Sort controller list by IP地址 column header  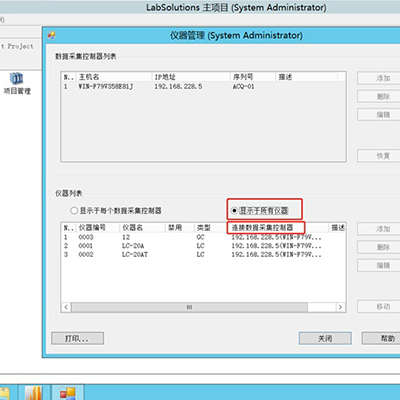pyautogui.click(x=191, y=77)
